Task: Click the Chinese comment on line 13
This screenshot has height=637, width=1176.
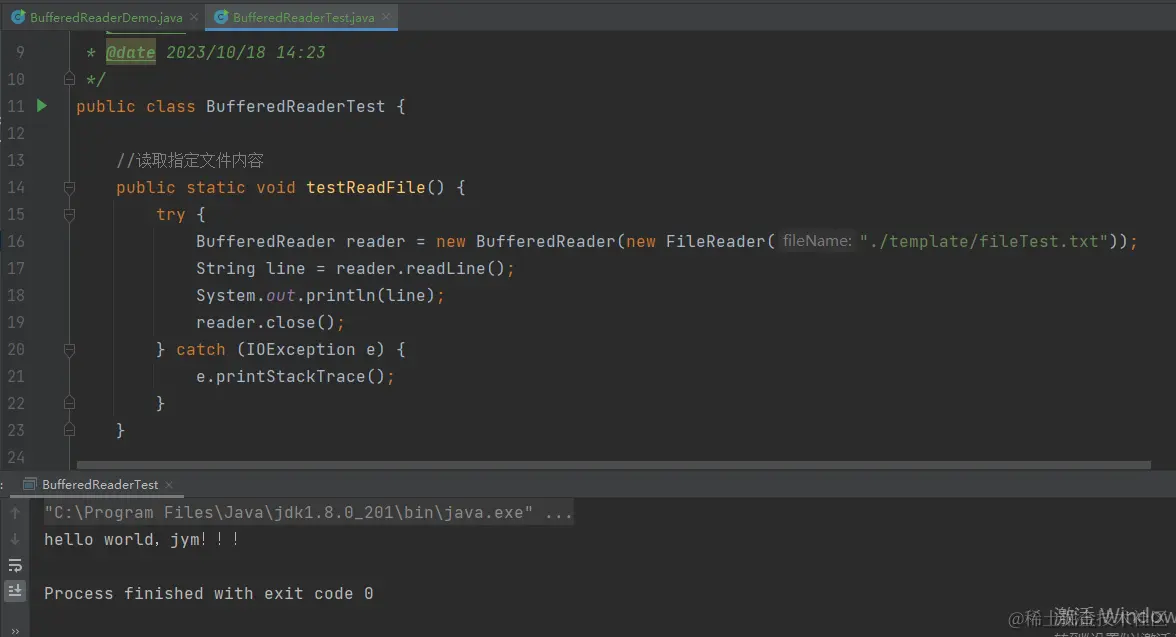Action: pyautogui.click(x=190, y=161)
